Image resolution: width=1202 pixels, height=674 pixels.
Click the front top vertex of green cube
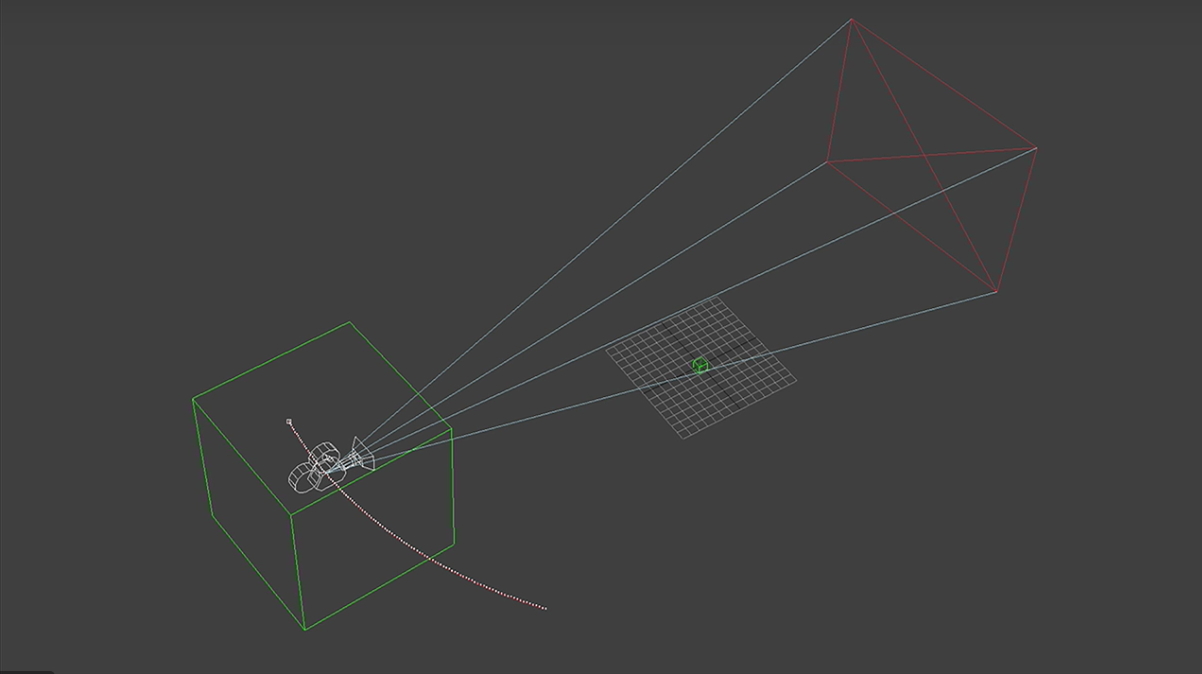[290, 516]
